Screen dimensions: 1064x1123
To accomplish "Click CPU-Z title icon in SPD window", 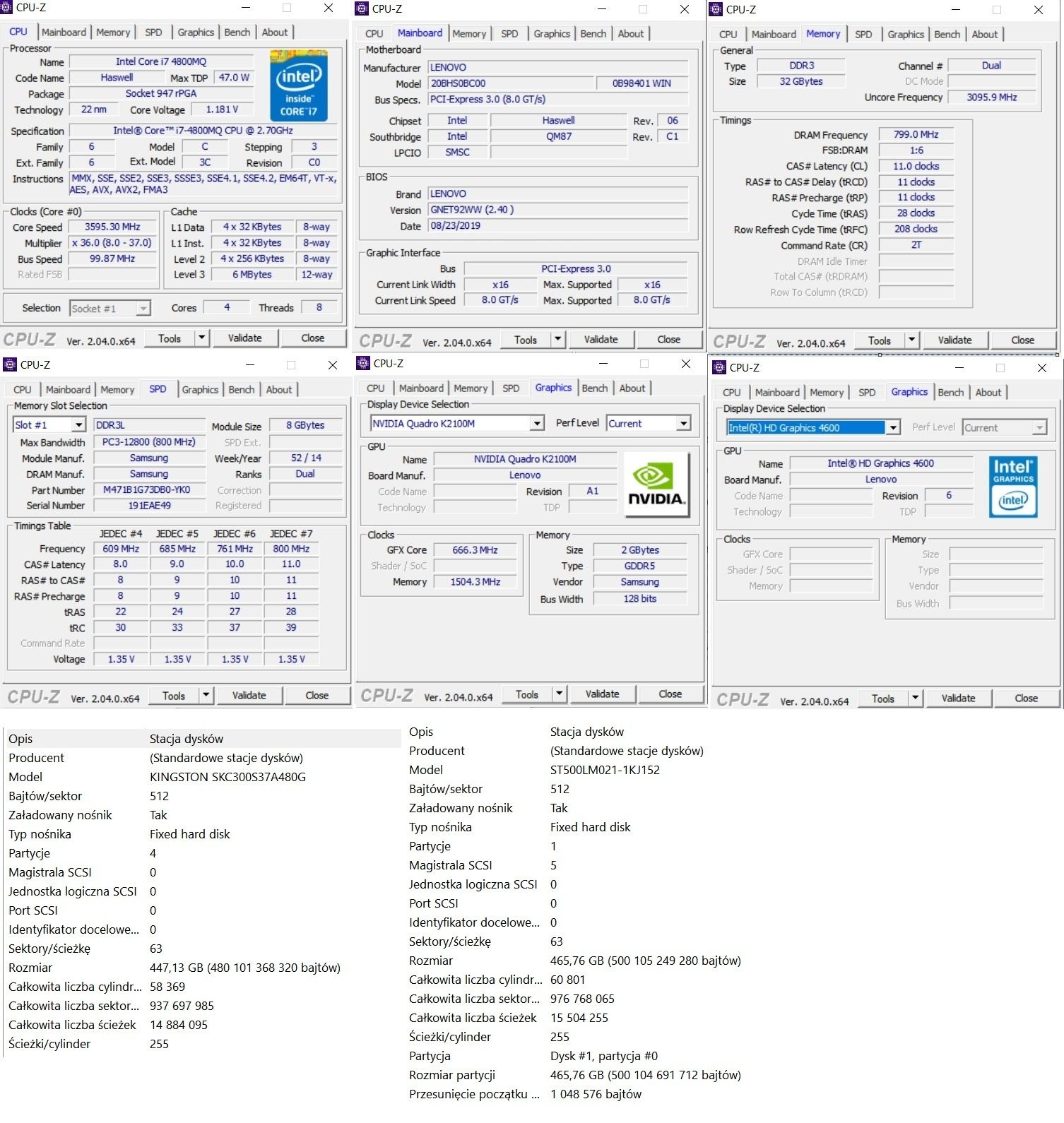I will pos(10,365).
